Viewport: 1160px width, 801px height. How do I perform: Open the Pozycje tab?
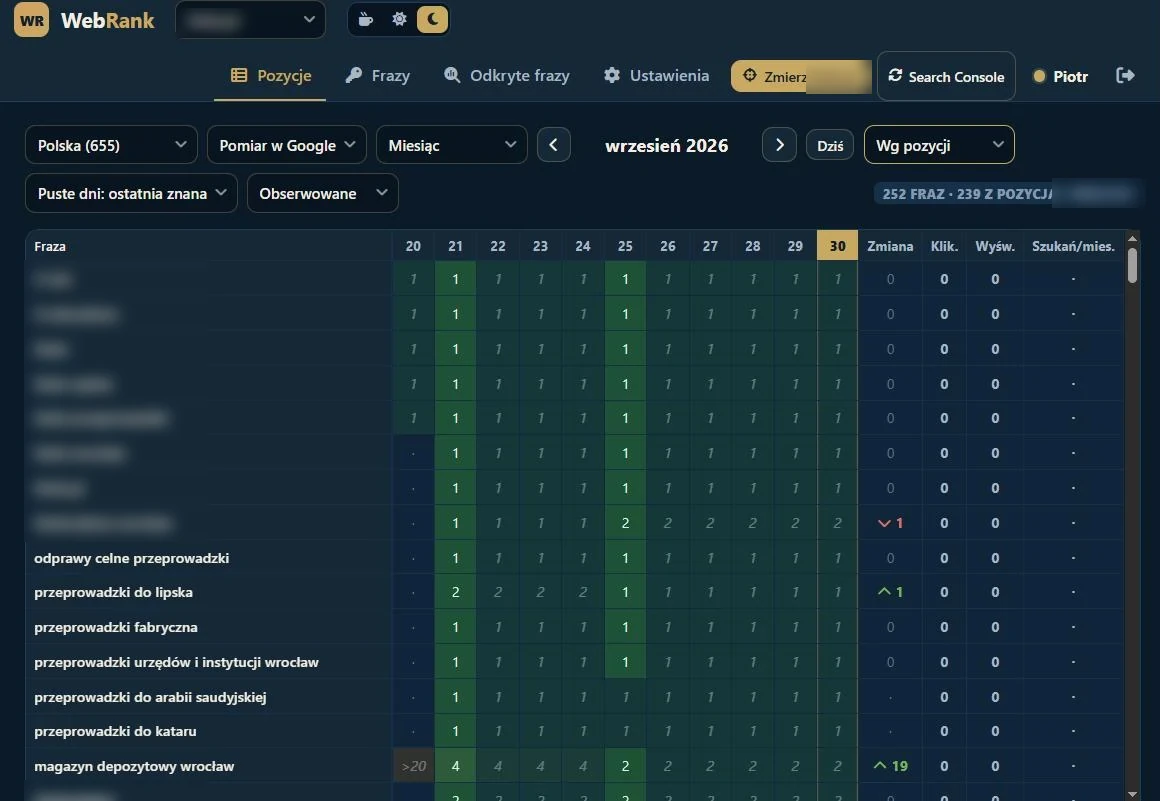(271, 75)
